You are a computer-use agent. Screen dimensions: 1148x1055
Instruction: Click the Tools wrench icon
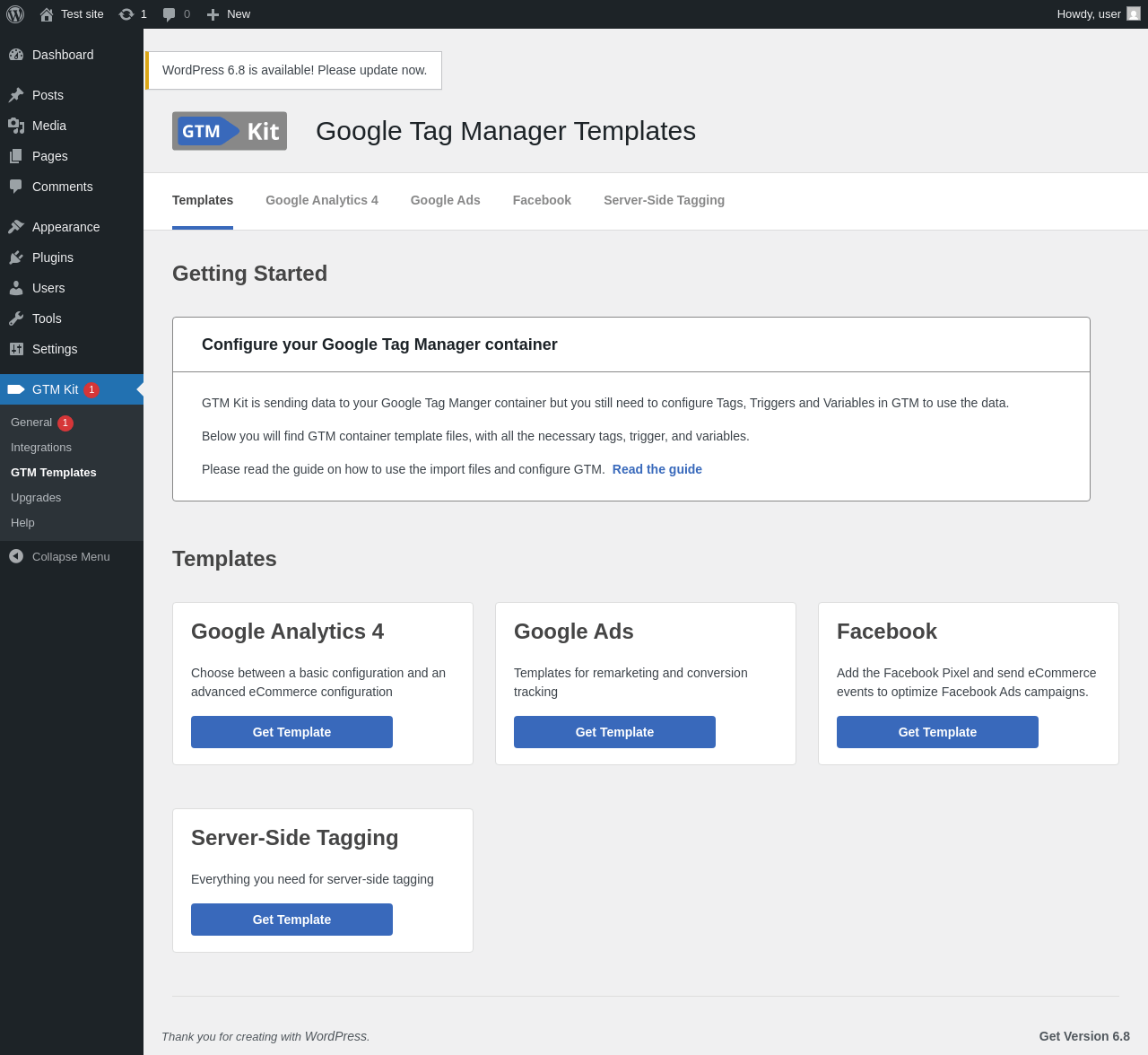[16, 318]
